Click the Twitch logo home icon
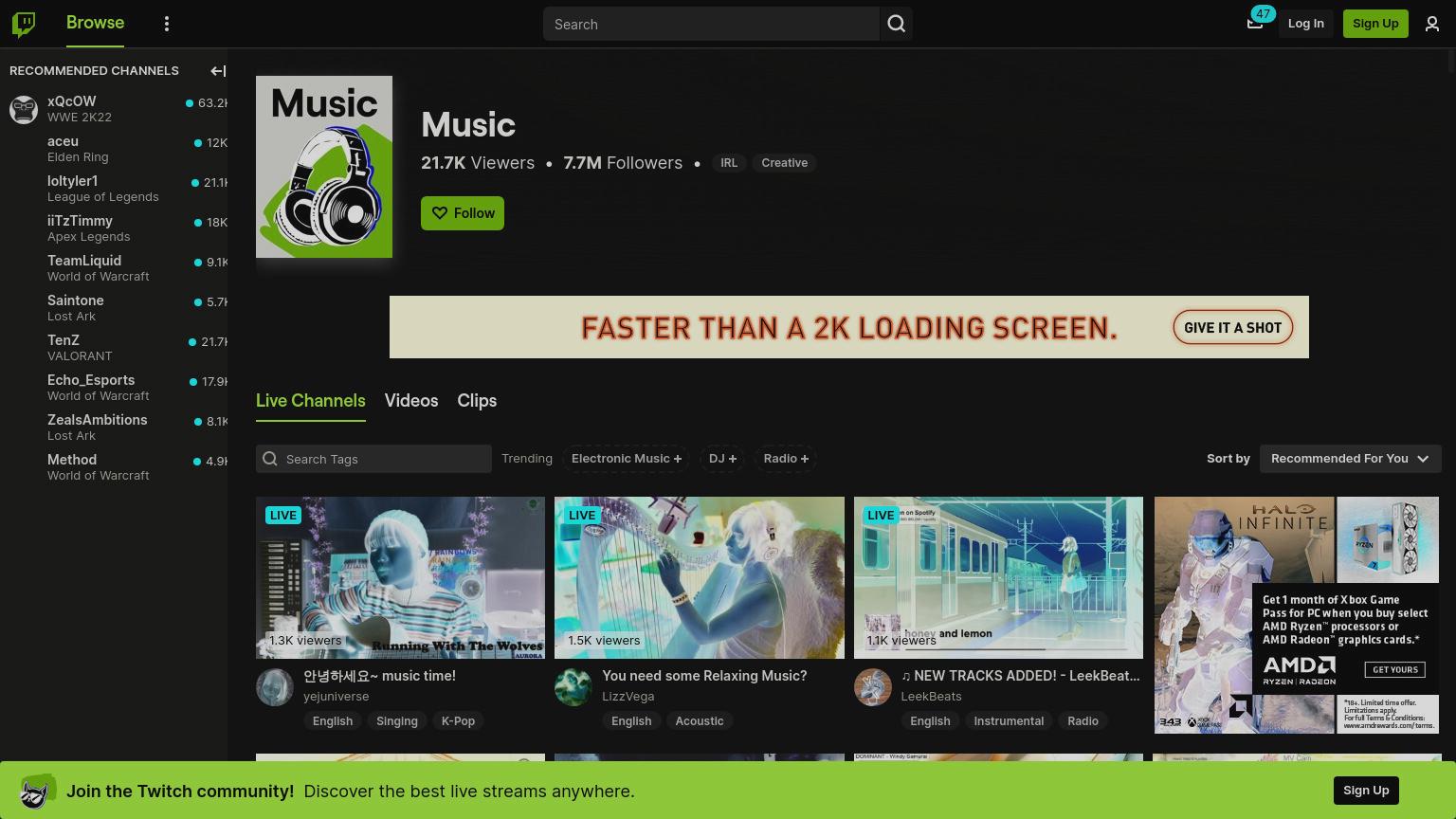1456x819 pixels. coord(24,24)
